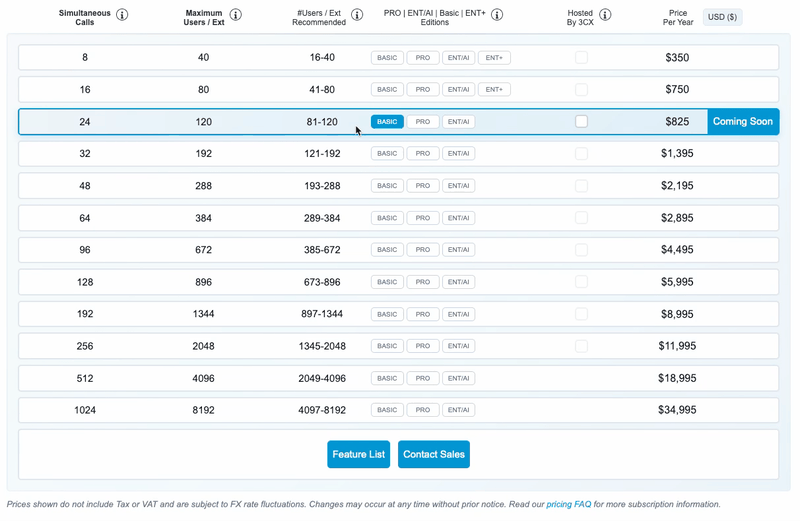Click the $1,395 price
Image resolution: width=800 pixels, height=521 pixels.
pyautogui.click(x=677, y=153)
